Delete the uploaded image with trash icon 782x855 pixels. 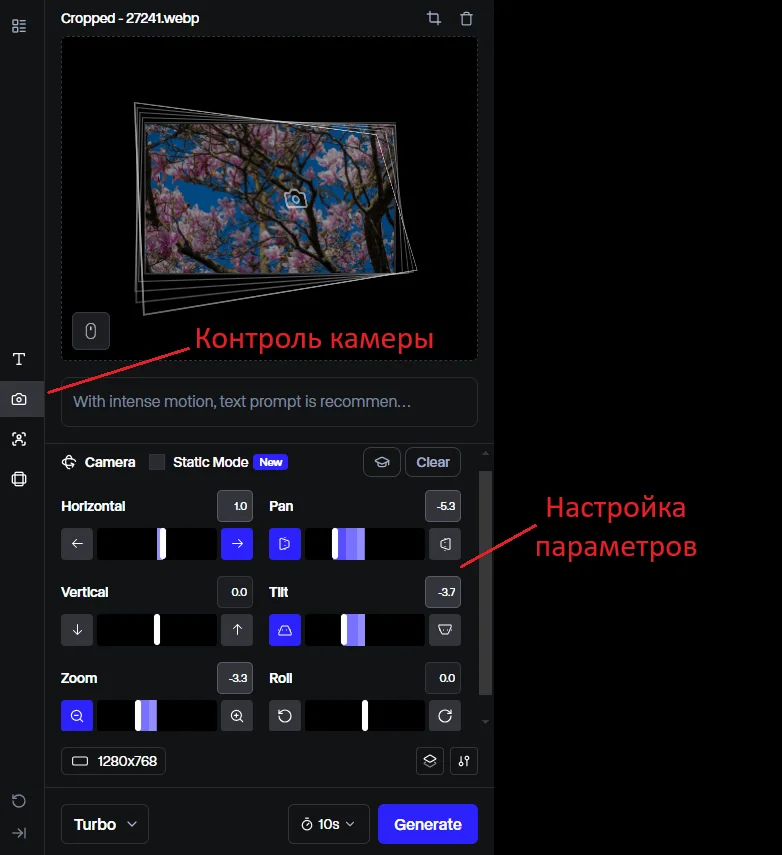click(466, 18)
